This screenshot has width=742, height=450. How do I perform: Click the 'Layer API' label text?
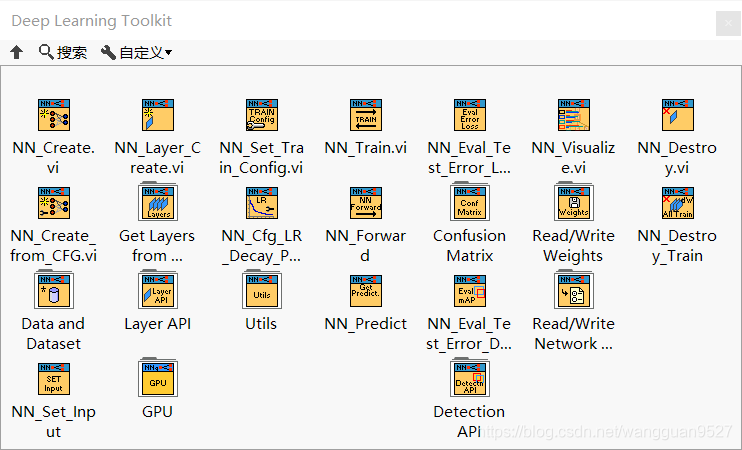pos(158,324)
